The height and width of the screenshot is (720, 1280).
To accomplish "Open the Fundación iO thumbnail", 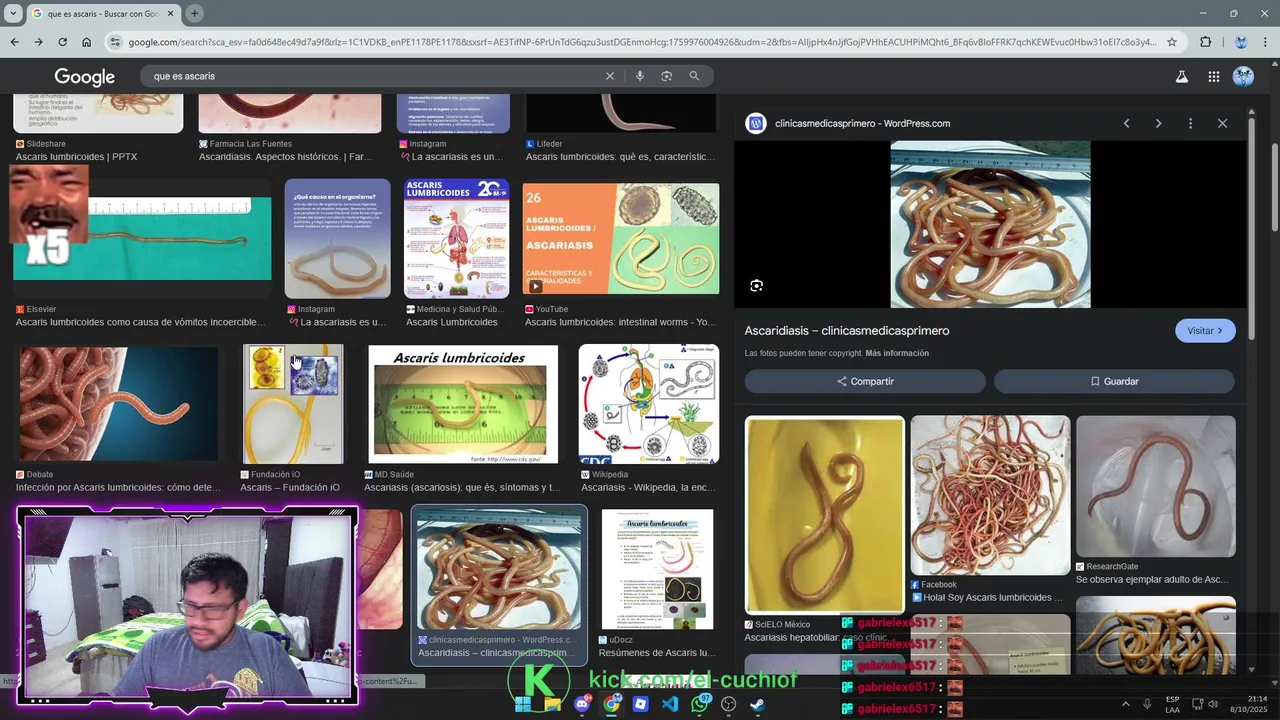I will 293,404.
